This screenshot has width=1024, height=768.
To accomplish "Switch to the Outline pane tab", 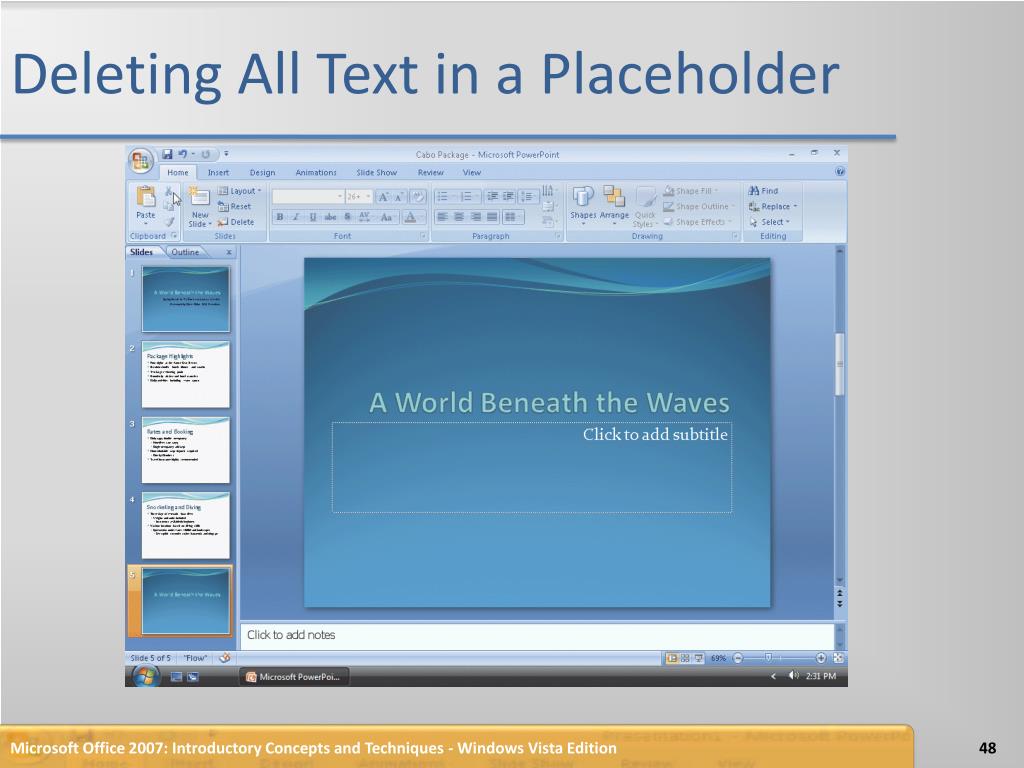I will [185, 252].
